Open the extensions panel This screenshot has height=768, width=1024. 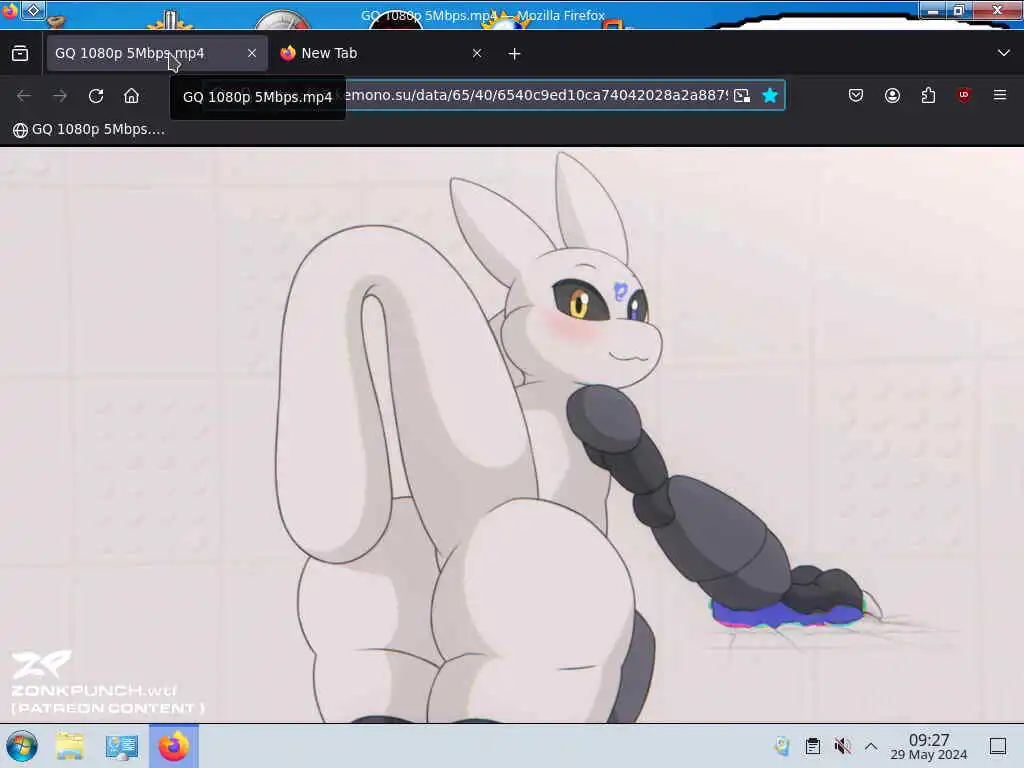pos(928,95)
